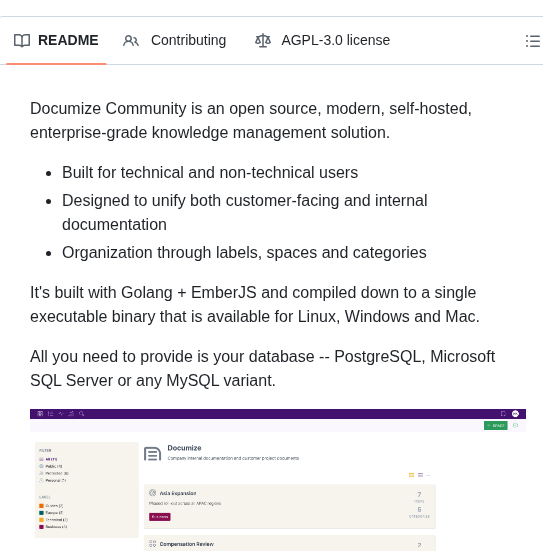The height and width of the screenshot is (551, 543).
Task: Open the AGPL-3.0 license tab
Action: (x=322, y=40)
